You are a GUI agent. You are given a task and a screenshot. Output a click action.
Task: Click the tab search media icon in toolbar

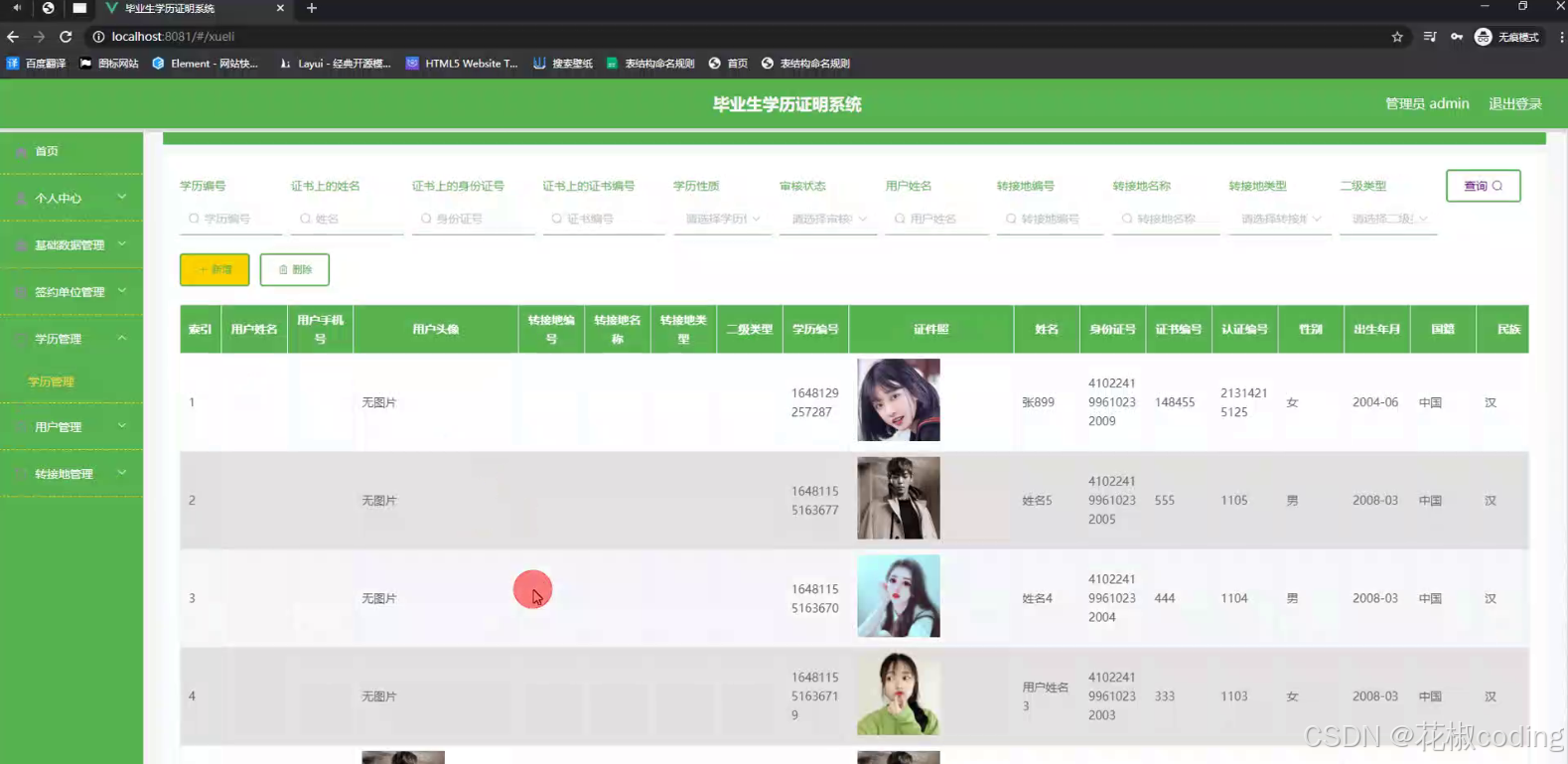[1430, 37]
